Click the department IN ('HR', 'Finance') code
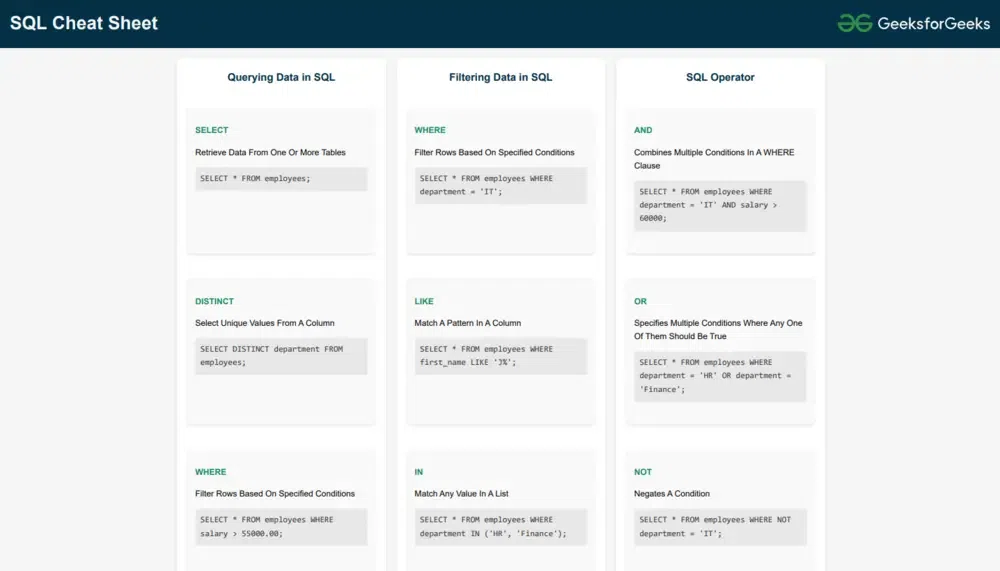 (x=501, y=527)
